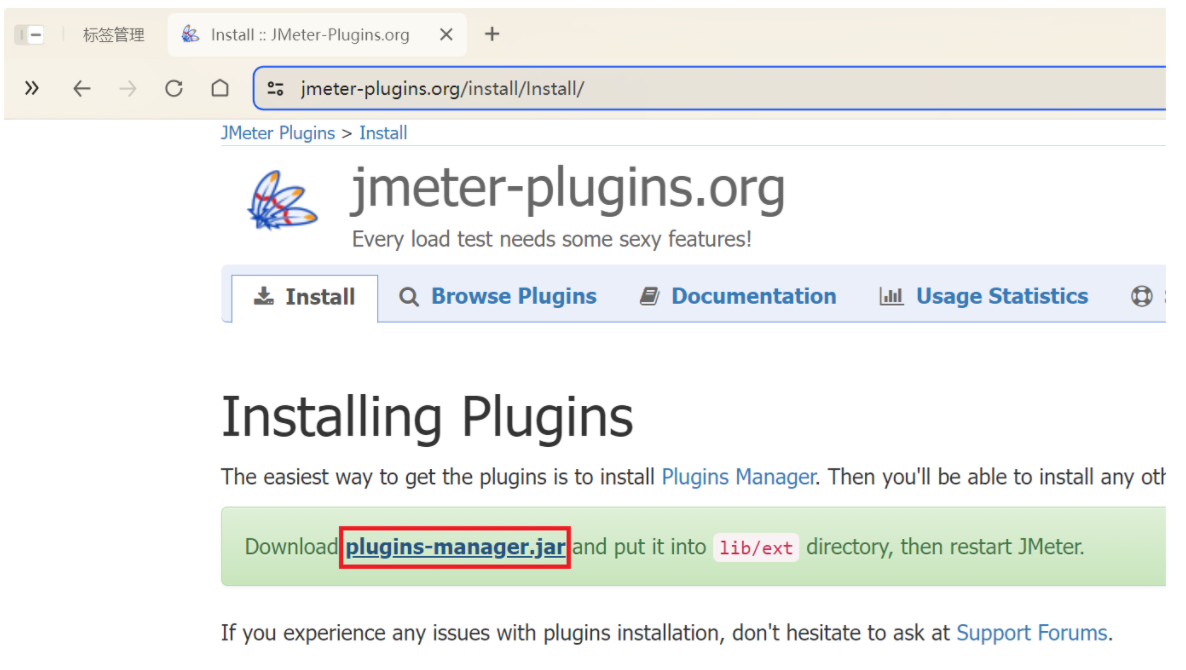Click tagline 'Every load test needs some sexy features!'
Image resolution: width=1186 pixels, height=670 pixels.
[x=551, y=240]
